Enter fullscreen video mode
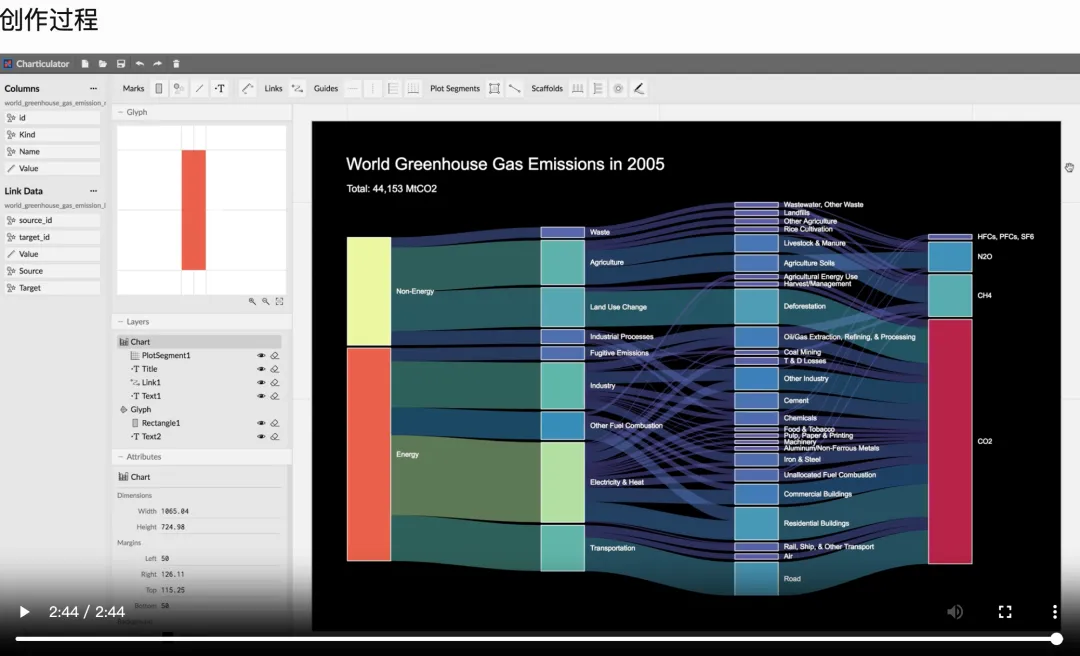Viewport: 1080px width, 656px height. (x=1005, y=612)
